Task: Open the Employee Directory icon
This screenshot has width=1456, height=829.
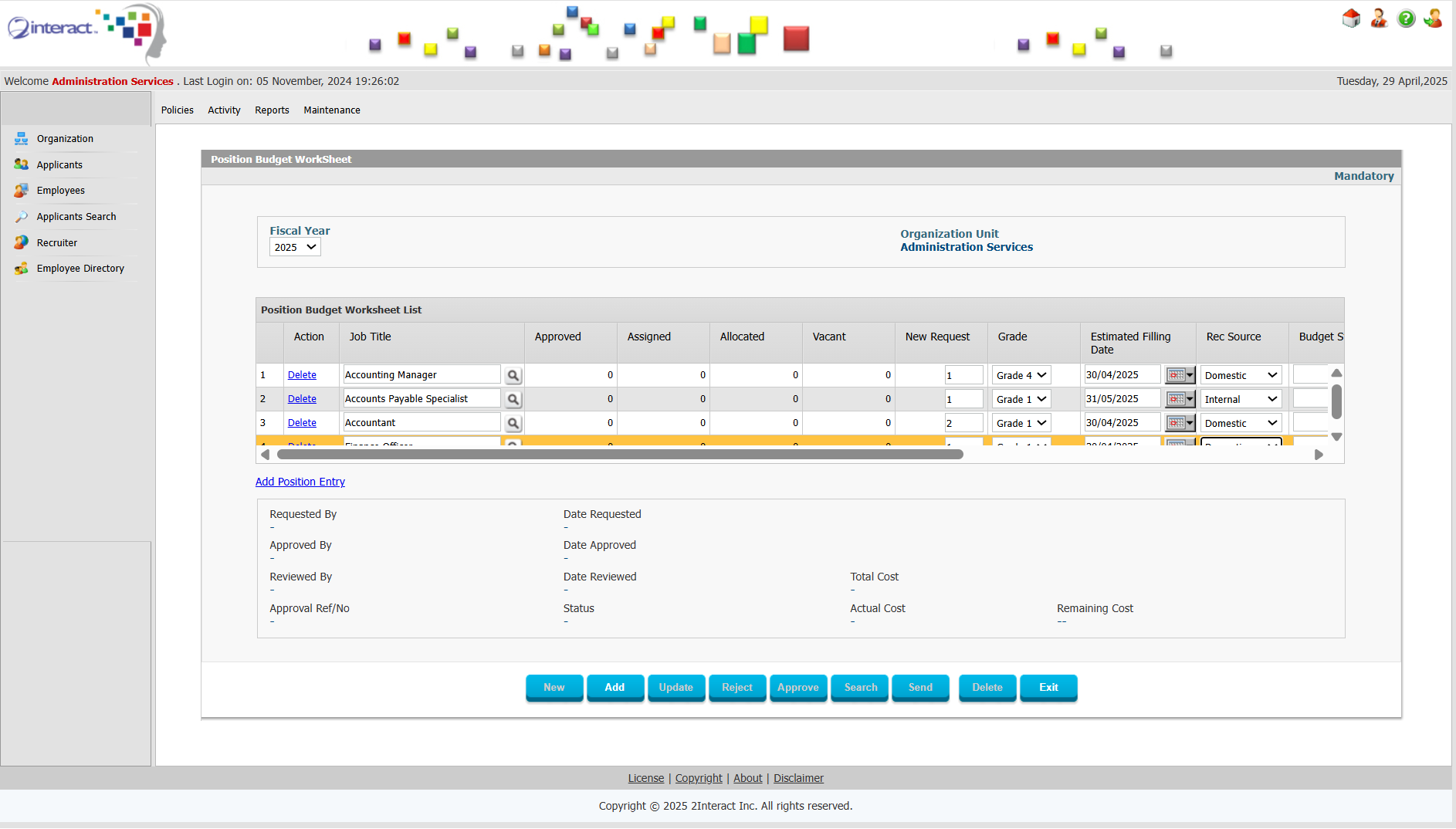Action: point(21,268)
